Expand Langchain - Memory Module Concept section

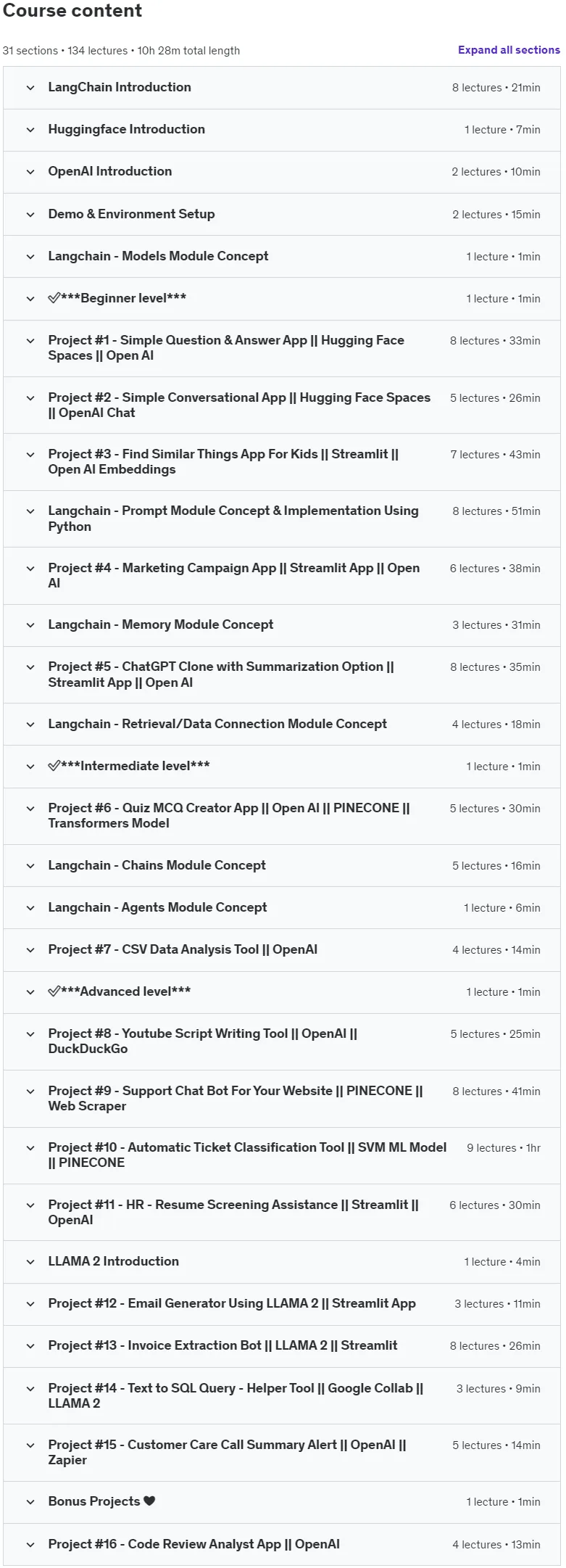click(x=281, y=625)
